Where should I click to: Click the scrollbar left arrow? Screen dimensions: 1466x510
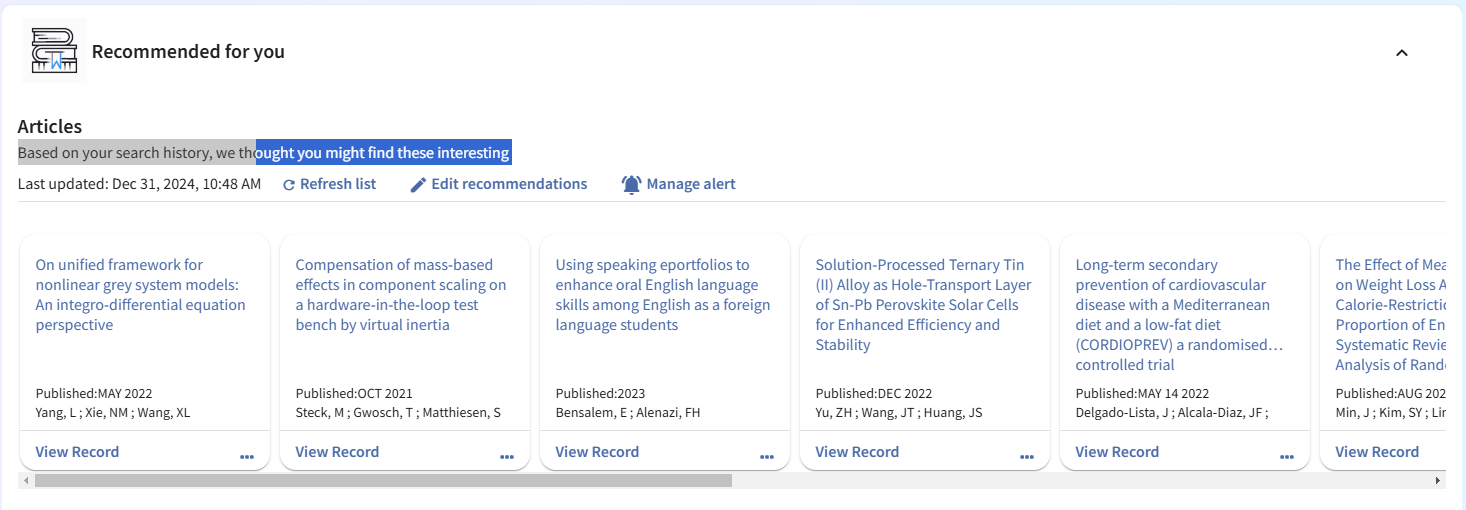coord(26,481)
